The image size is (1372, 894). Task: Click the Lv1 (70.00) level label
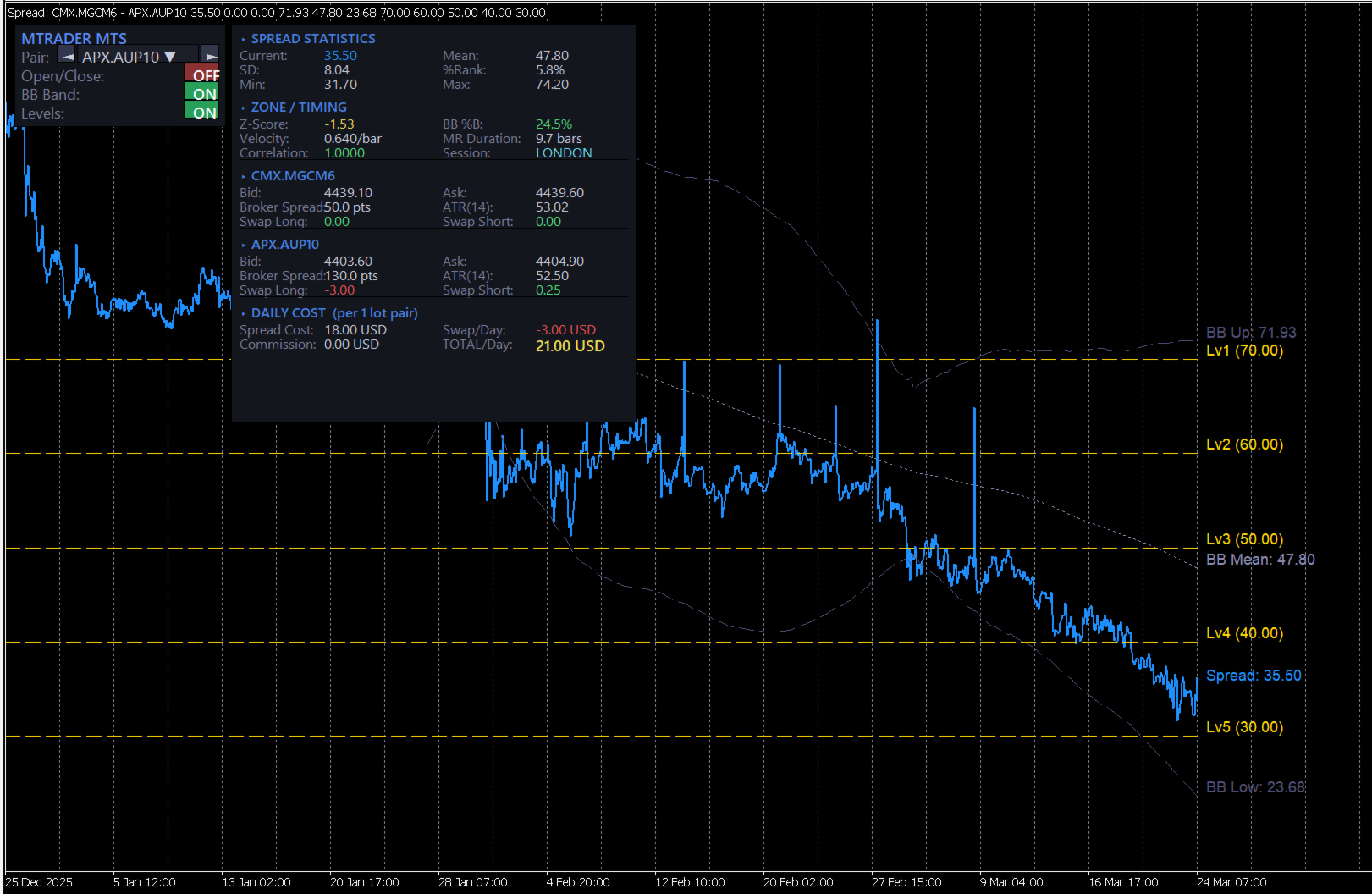pyautogui.click(x=1244, y=350)
